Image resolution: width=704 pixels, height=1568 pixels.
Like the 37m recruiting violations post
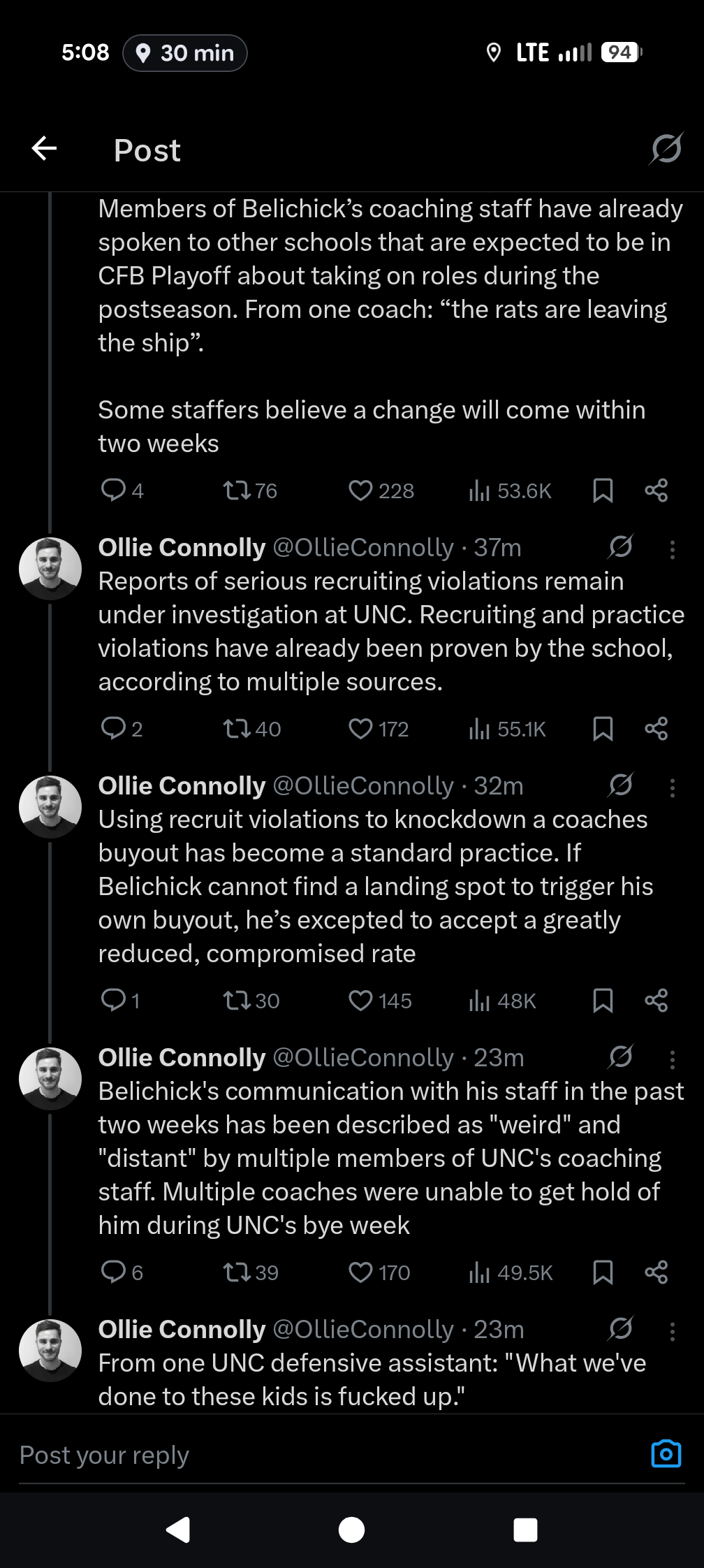[361, 729]
